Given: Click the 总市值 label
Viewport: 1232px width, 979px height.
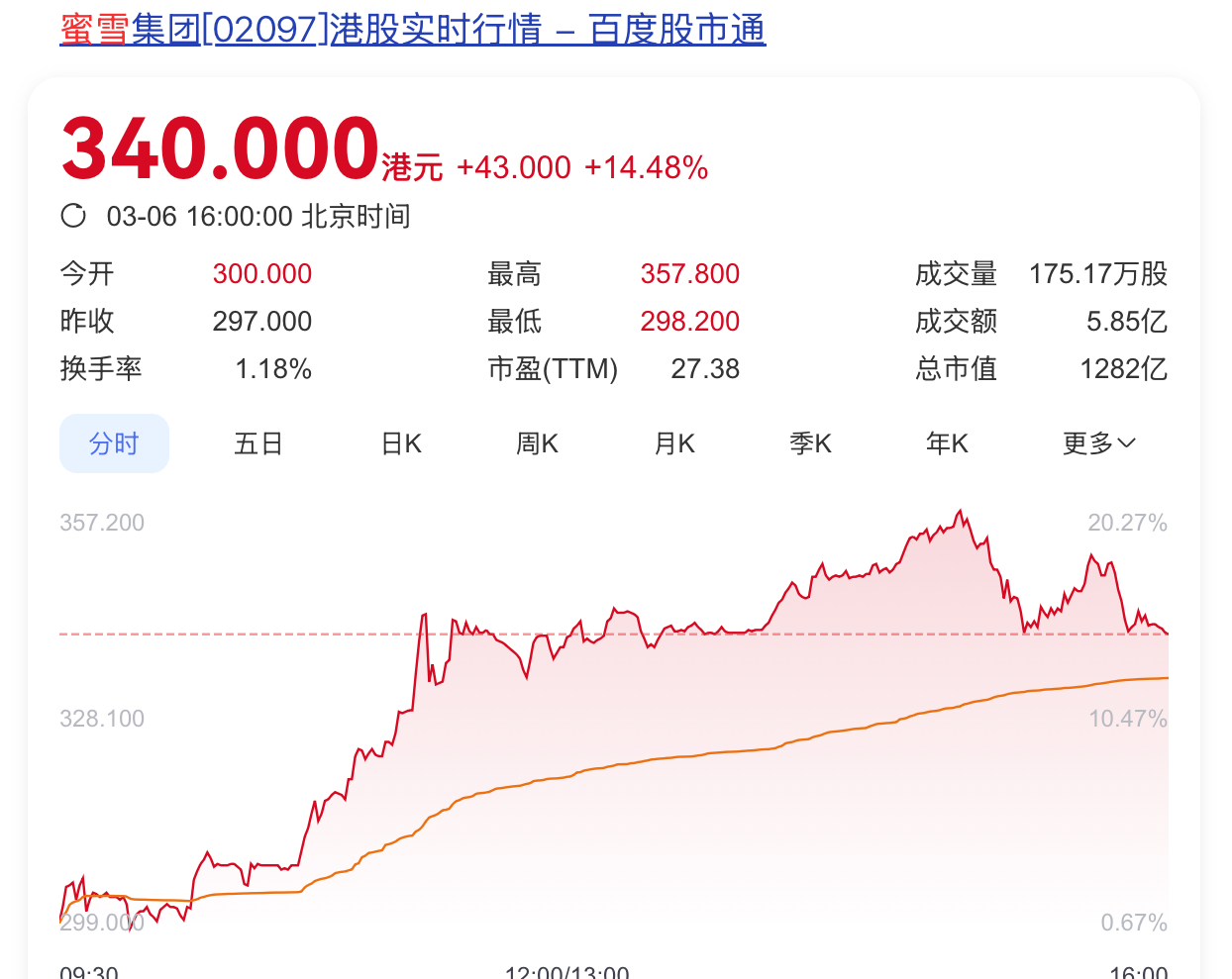Looking at the screenshot, I should coord(957,368).
